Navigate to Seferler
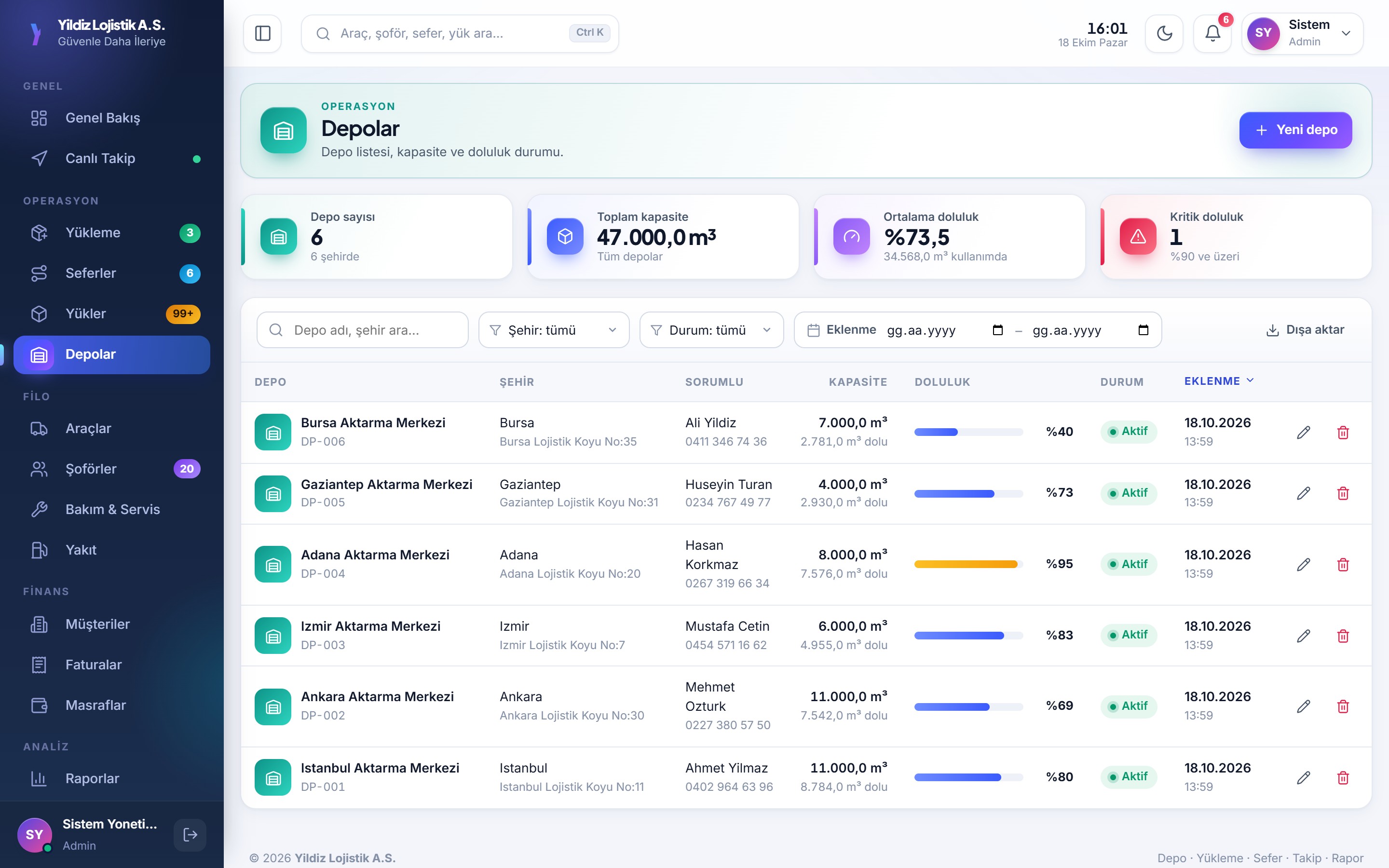Screen dimensions: 1389x868 tap(112, 273)
